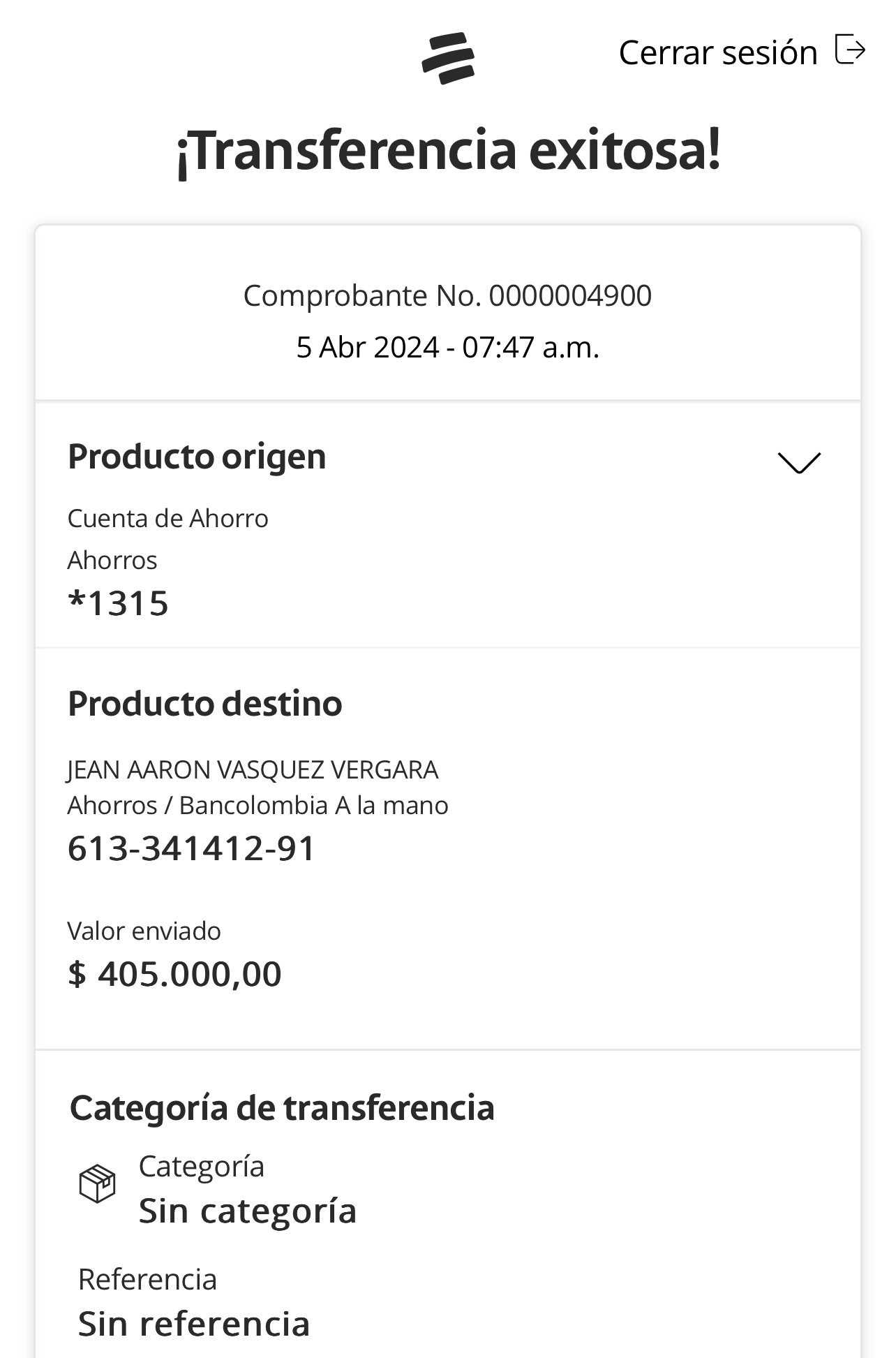Screen dimensions: 896x1358
Task: Click the Producto destino heading
Action: 204,703
